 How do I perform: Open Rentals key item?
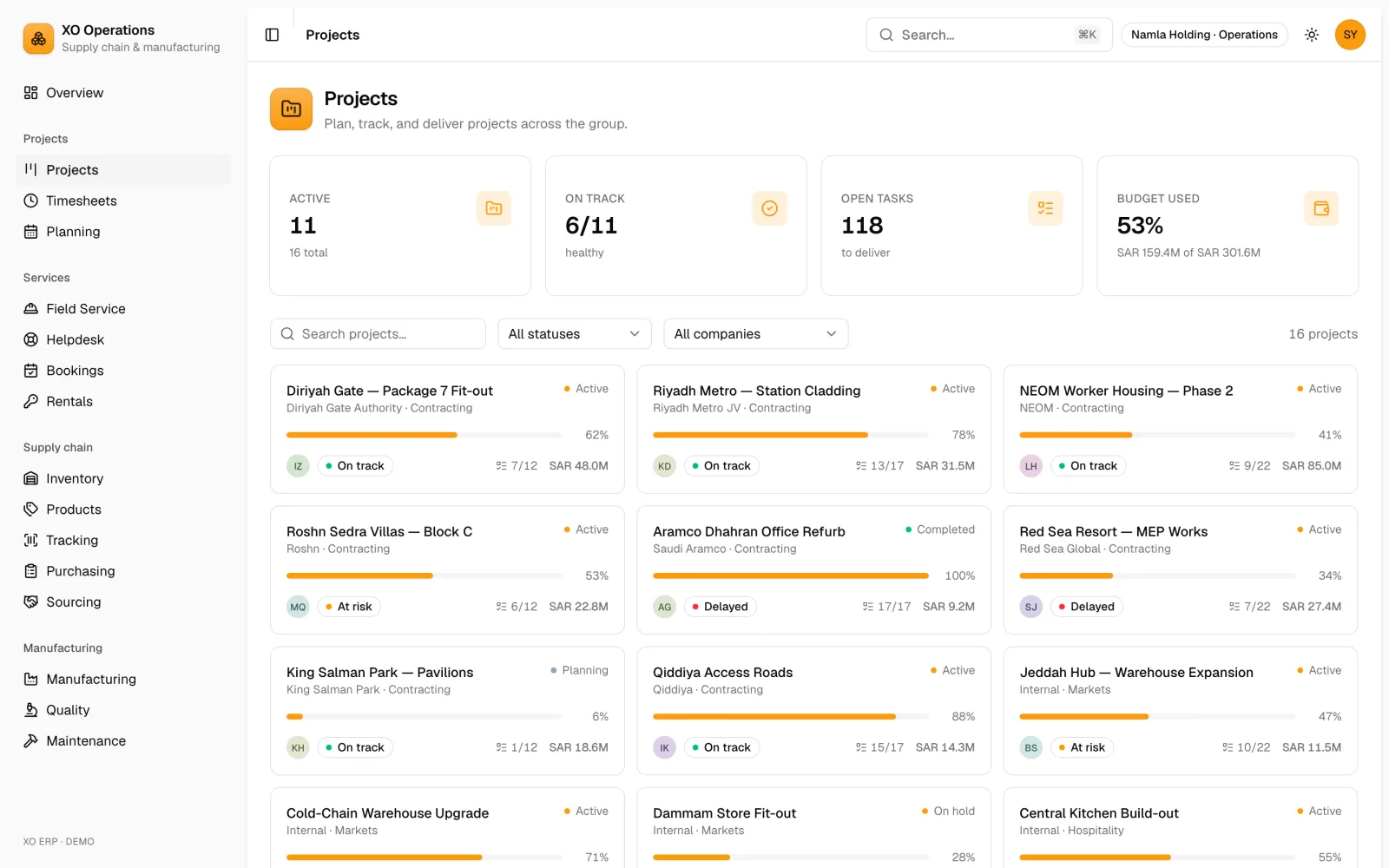tap(124, 401)
